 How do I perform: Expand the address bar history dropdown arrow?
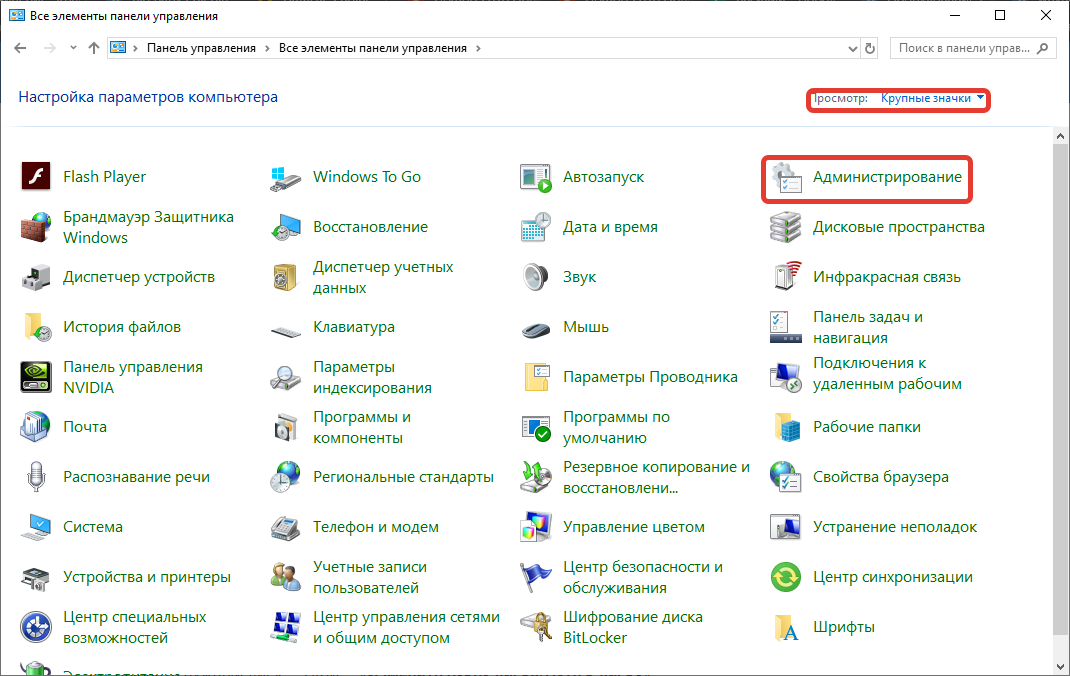click(x=852, y=48)
